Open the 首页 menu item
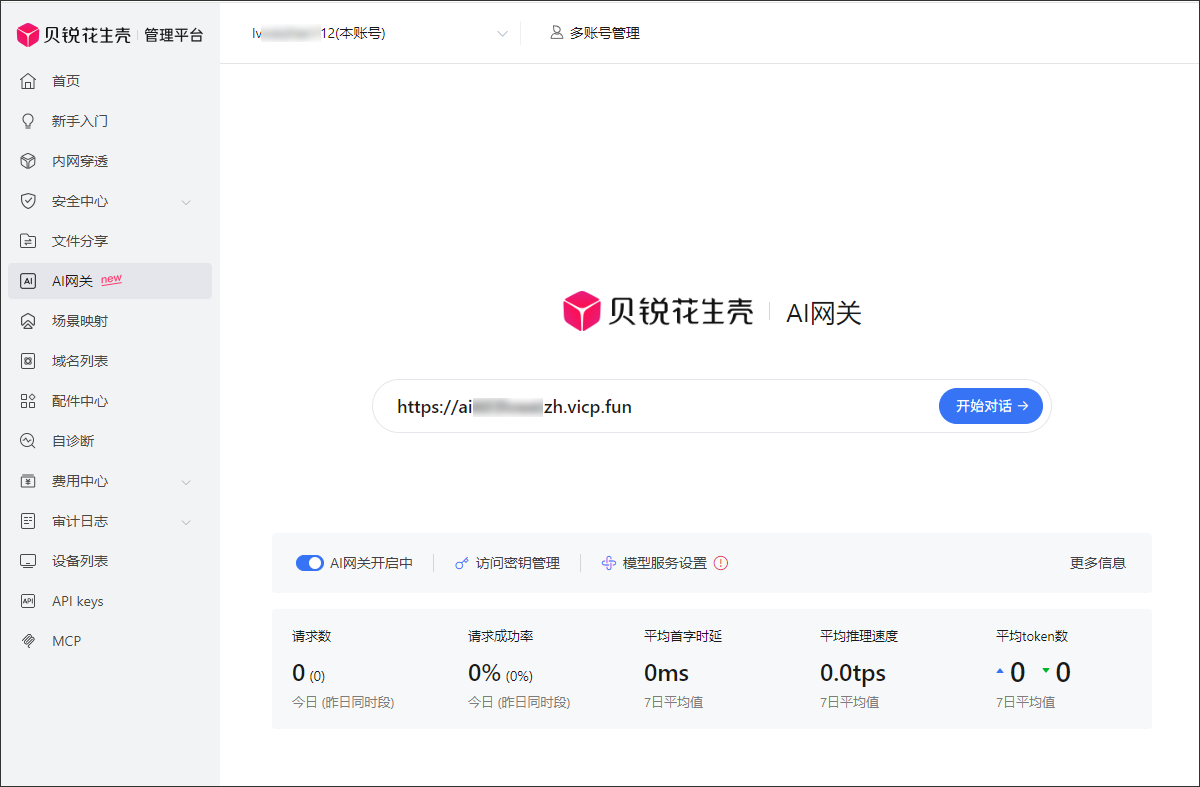This screenshot has width=1200, height=787. [110, 81]
